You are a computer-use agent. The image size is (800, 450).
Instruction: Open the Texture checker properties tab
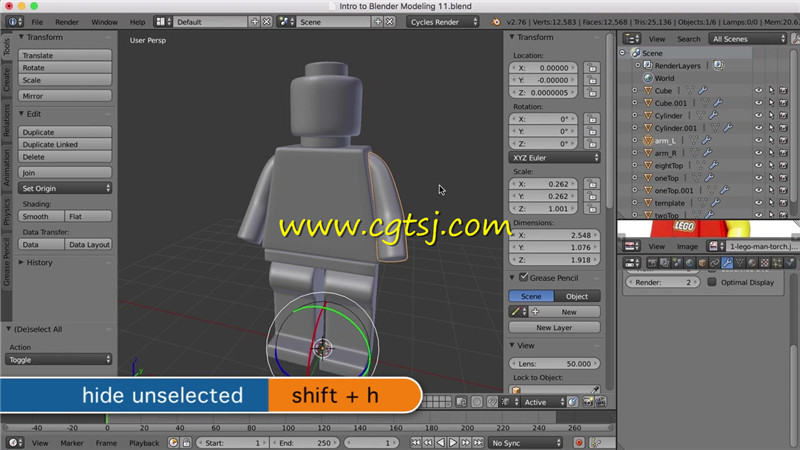click(764, 263)
